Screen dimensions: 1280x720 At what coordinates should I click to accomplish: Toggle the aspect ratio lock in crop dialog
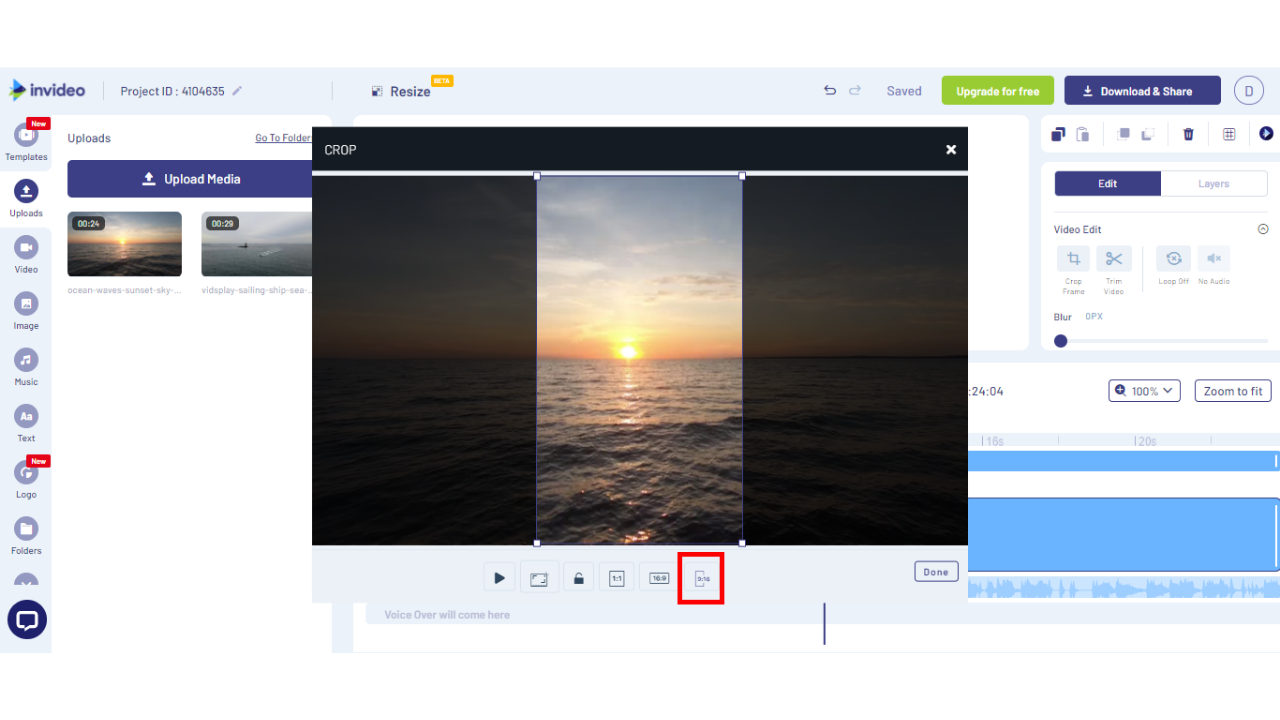click(578, 577)
